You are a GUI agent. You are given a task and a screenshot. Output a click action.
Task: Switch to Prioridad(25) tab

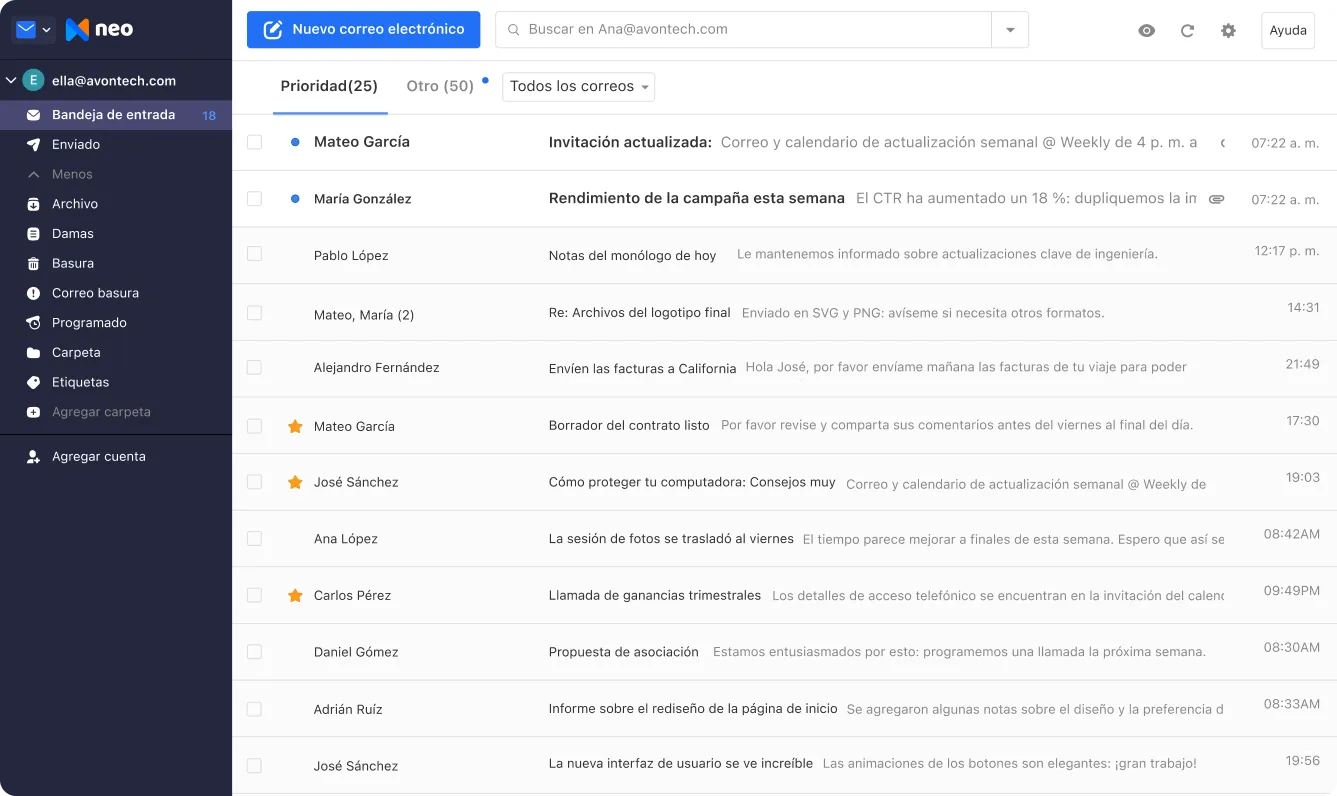(x=329, y=86)
